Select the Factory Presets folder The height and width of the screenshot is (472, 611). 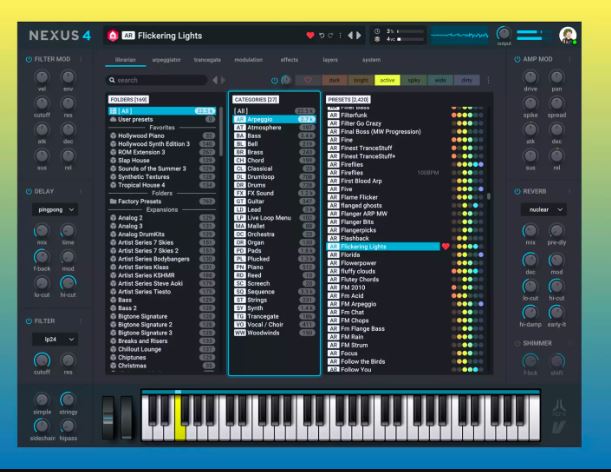click(x=162, y=202)
